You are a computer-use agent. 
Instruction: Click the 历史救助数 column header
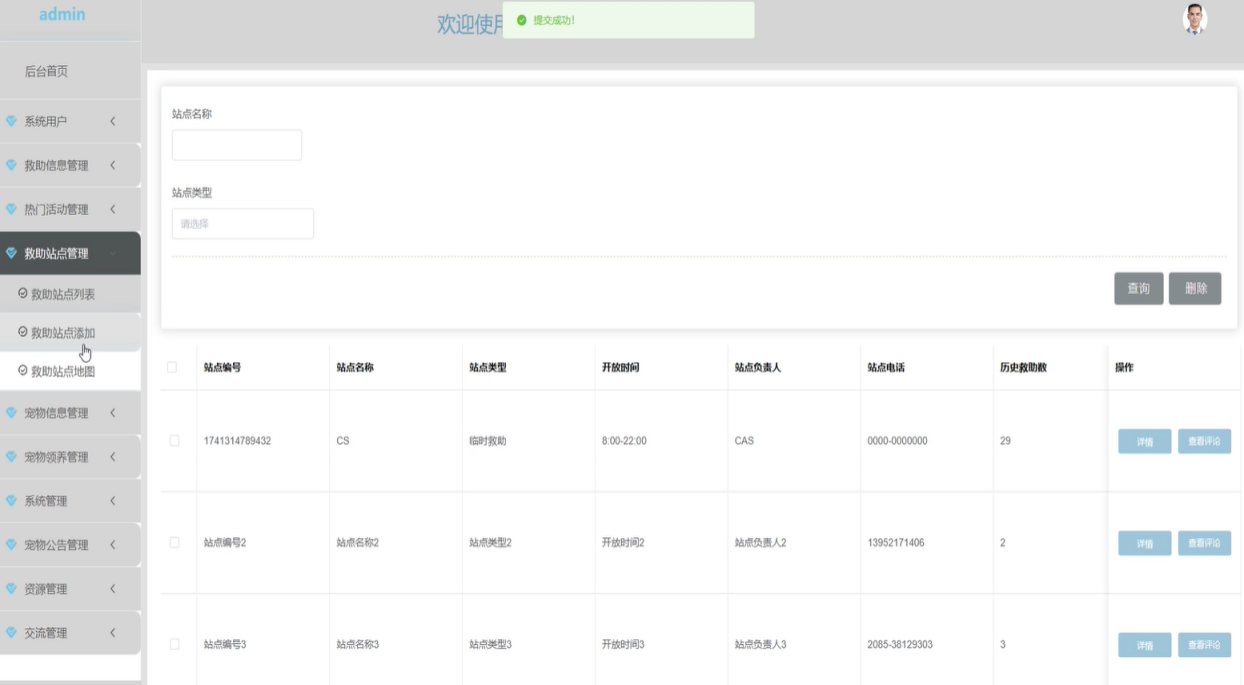(1023, 367)
